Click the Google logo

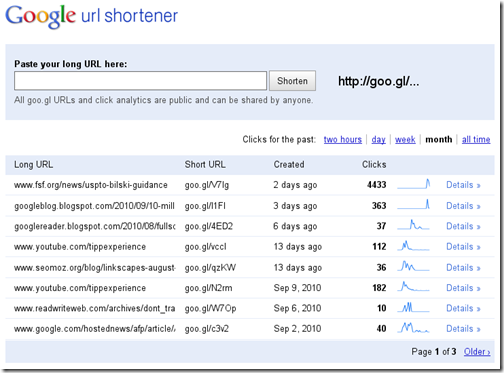pyautogui.click(x=40, y=16)
